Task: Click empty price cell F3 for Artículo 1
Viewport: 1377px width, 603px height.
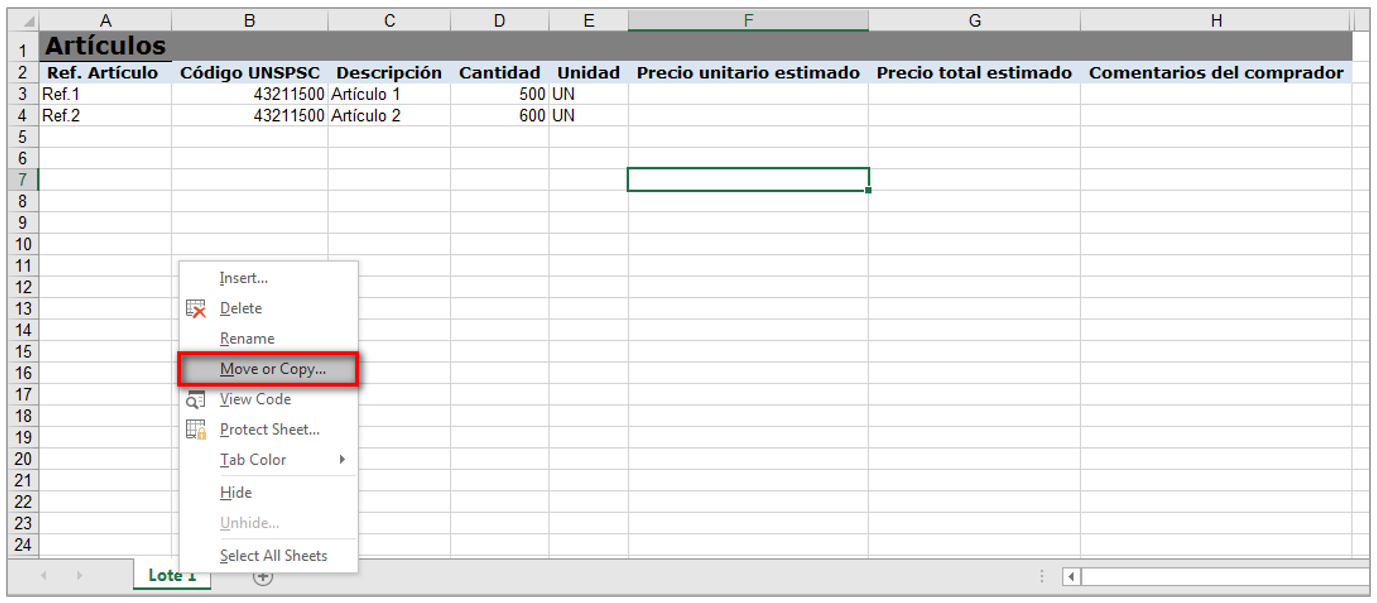Action: click(x=748, y=94)
